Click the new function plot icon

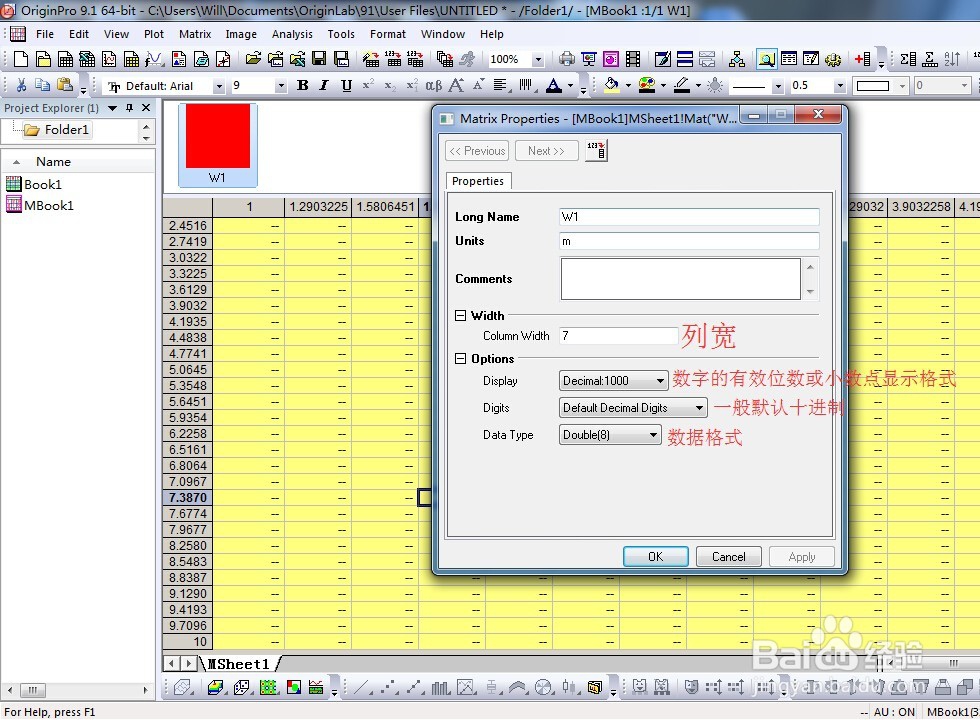pyautogui.click(x=153, y=59)
